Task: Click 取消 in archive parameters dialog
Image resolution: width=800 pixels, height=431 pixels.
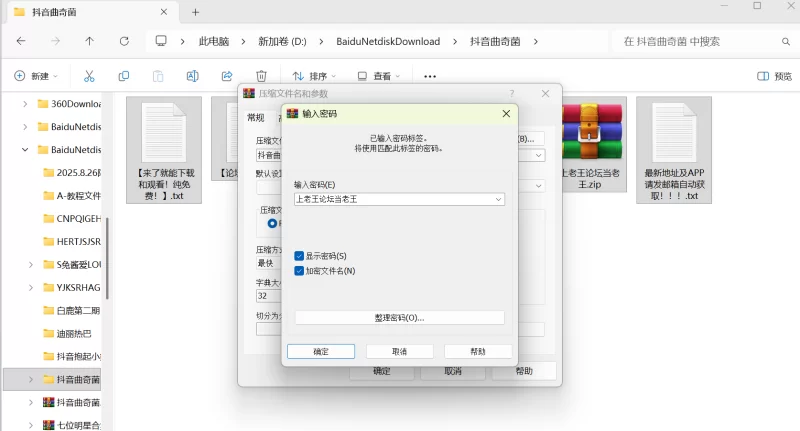Action: (453, 371)
